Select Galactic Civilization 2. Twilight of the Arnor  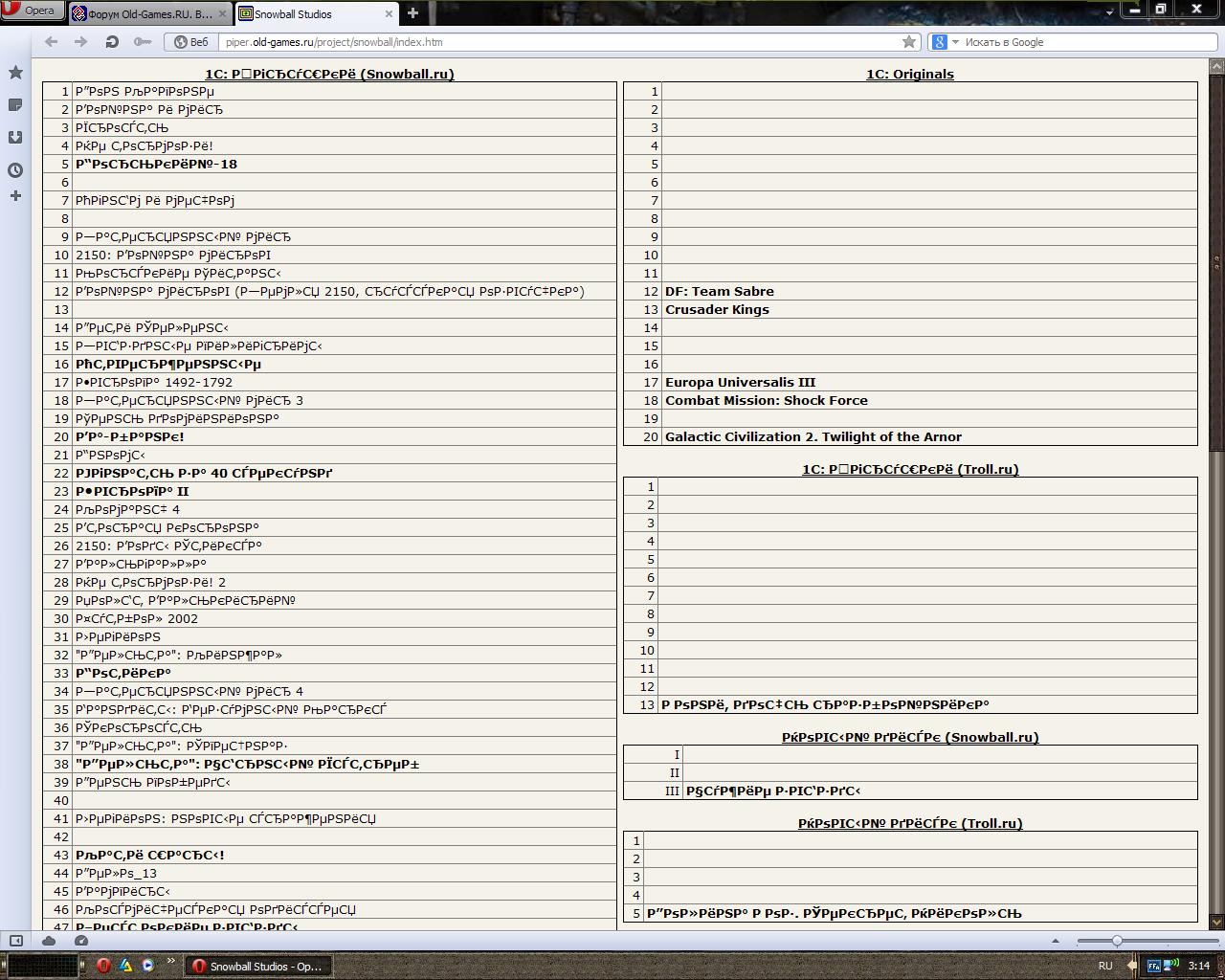813,436
